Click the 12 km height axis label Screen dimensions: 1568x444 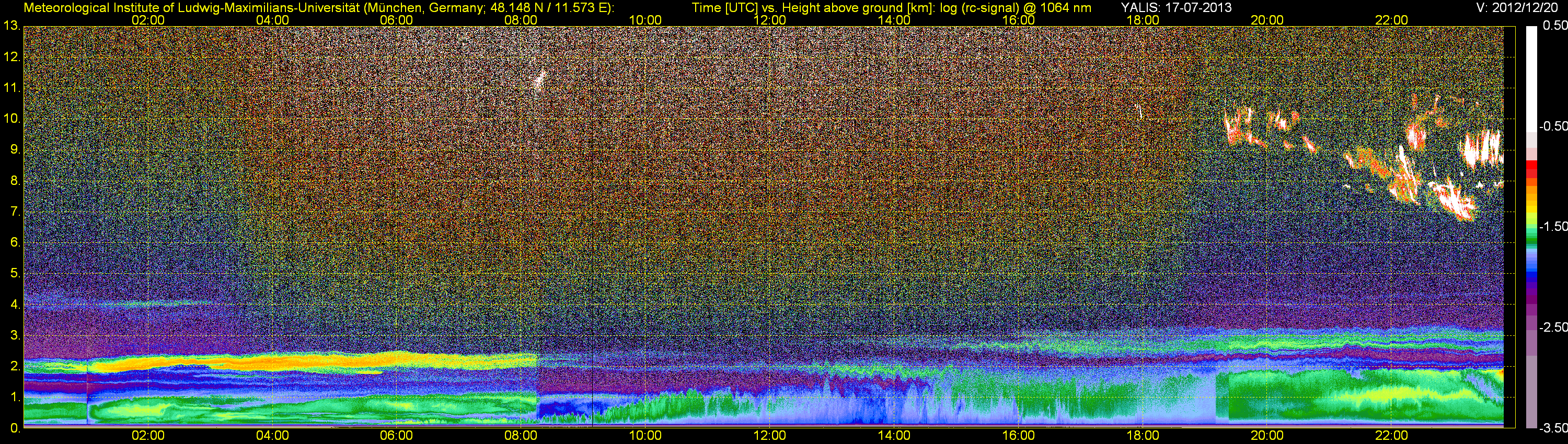tap(11, 56)
